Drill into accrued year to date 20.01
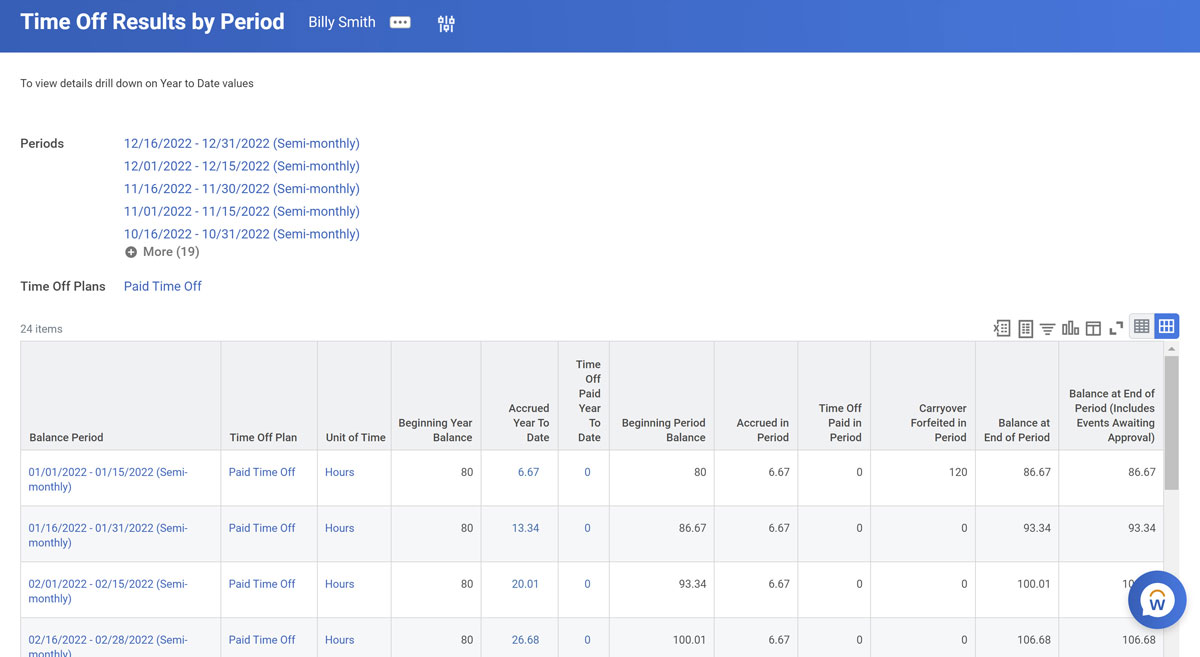This screenshot has height=657, width=1200. (x=525, y=584)
